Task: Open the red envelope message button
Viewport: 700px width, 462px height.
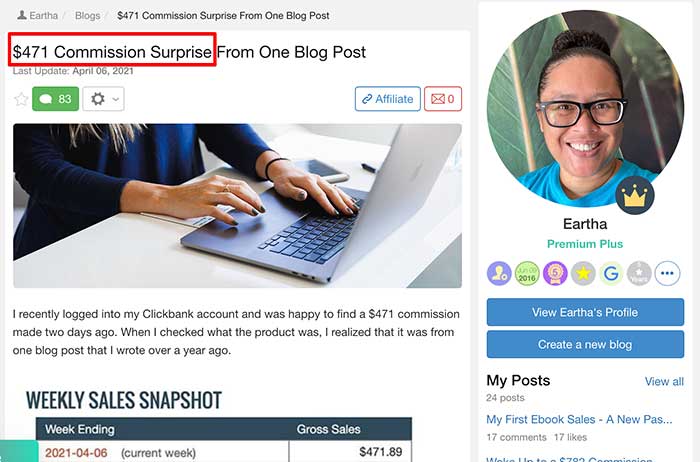Action: coord(443,99)
